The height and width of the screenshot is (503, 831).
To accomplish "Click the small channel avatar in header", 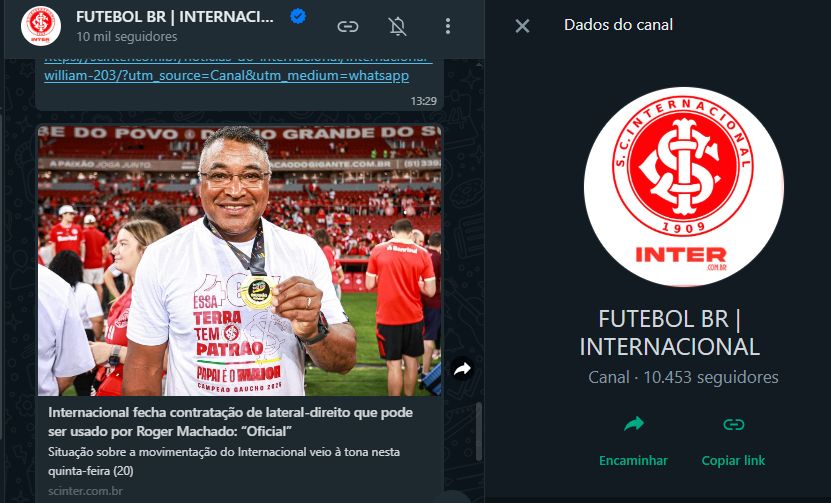I will pos(41,26).
